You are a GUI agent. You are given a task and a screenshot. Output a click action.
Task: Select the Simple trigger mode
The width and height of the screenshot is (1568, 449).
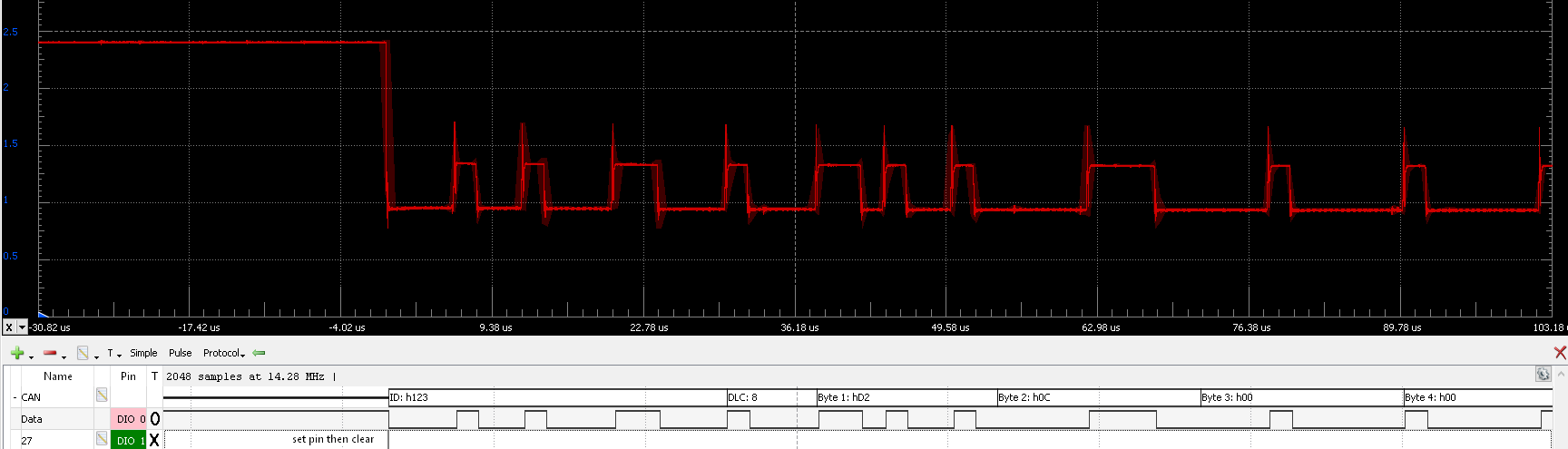143,353
